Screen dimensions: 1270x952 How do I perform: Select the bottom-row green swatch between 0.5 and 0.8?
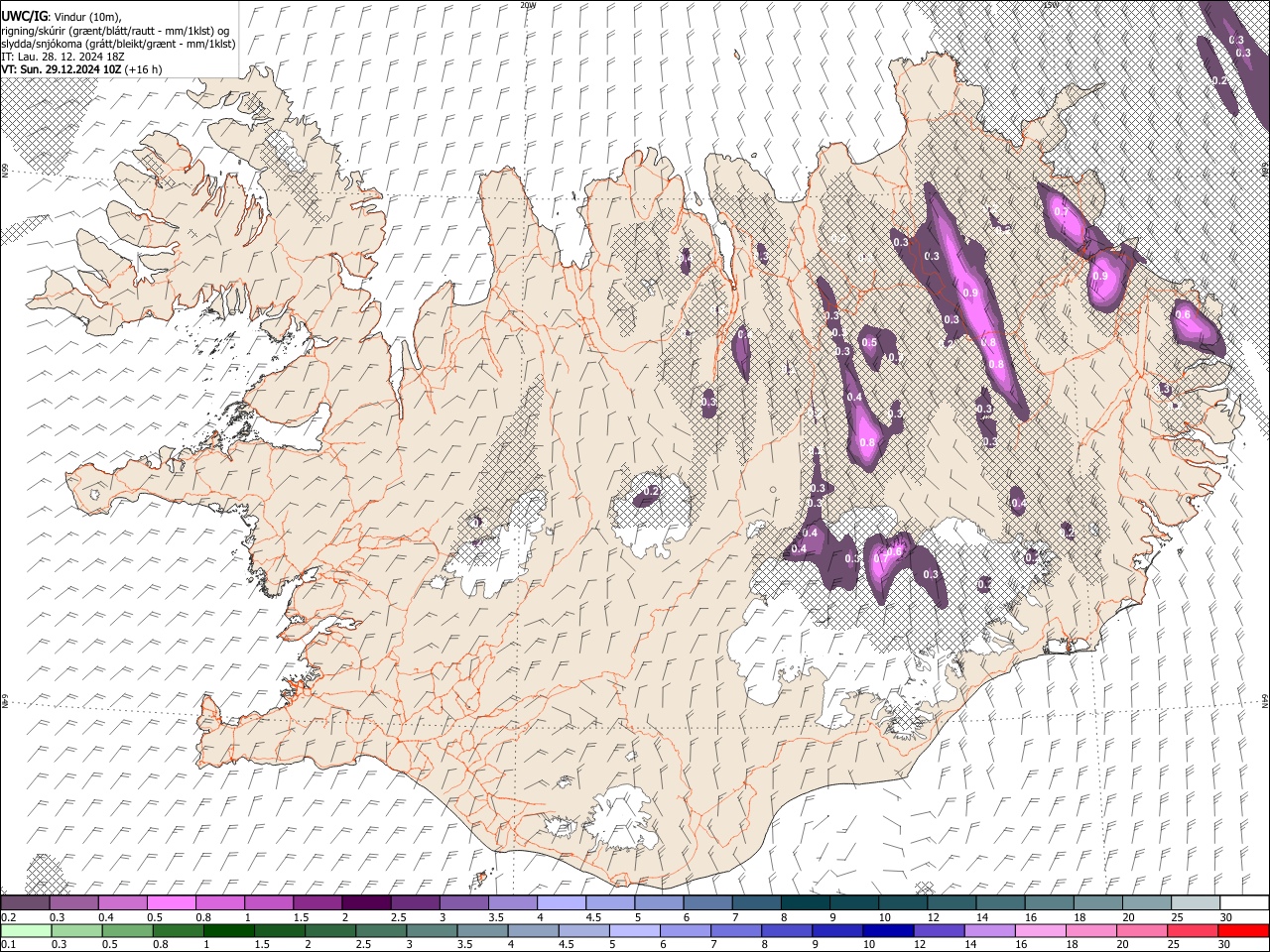127,930
